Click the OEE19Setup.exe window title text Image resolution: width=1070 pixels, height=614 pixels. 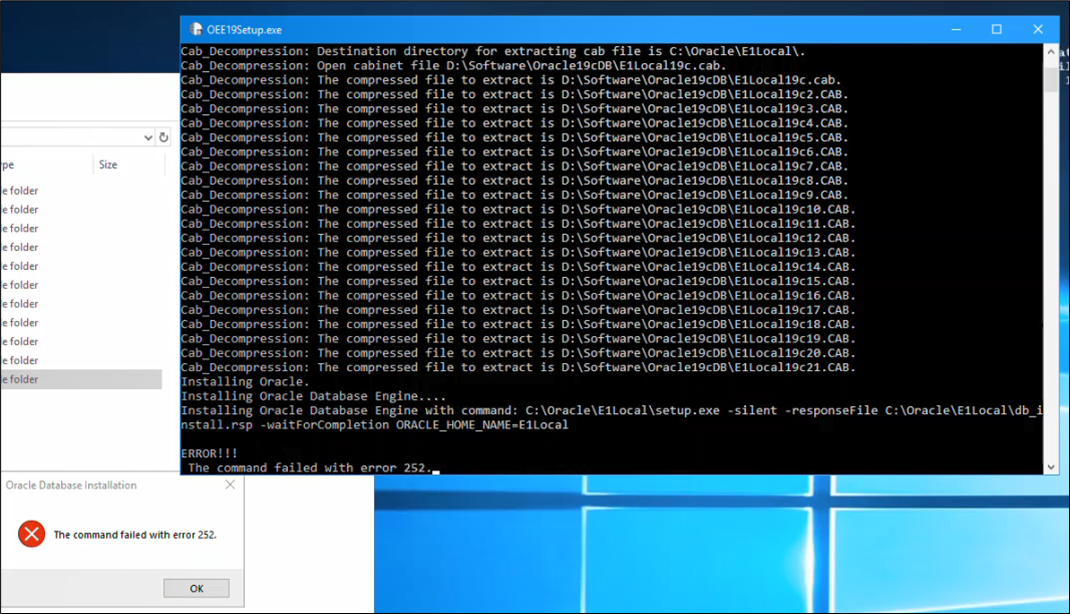pyautogui.click(x=244, y=30)
